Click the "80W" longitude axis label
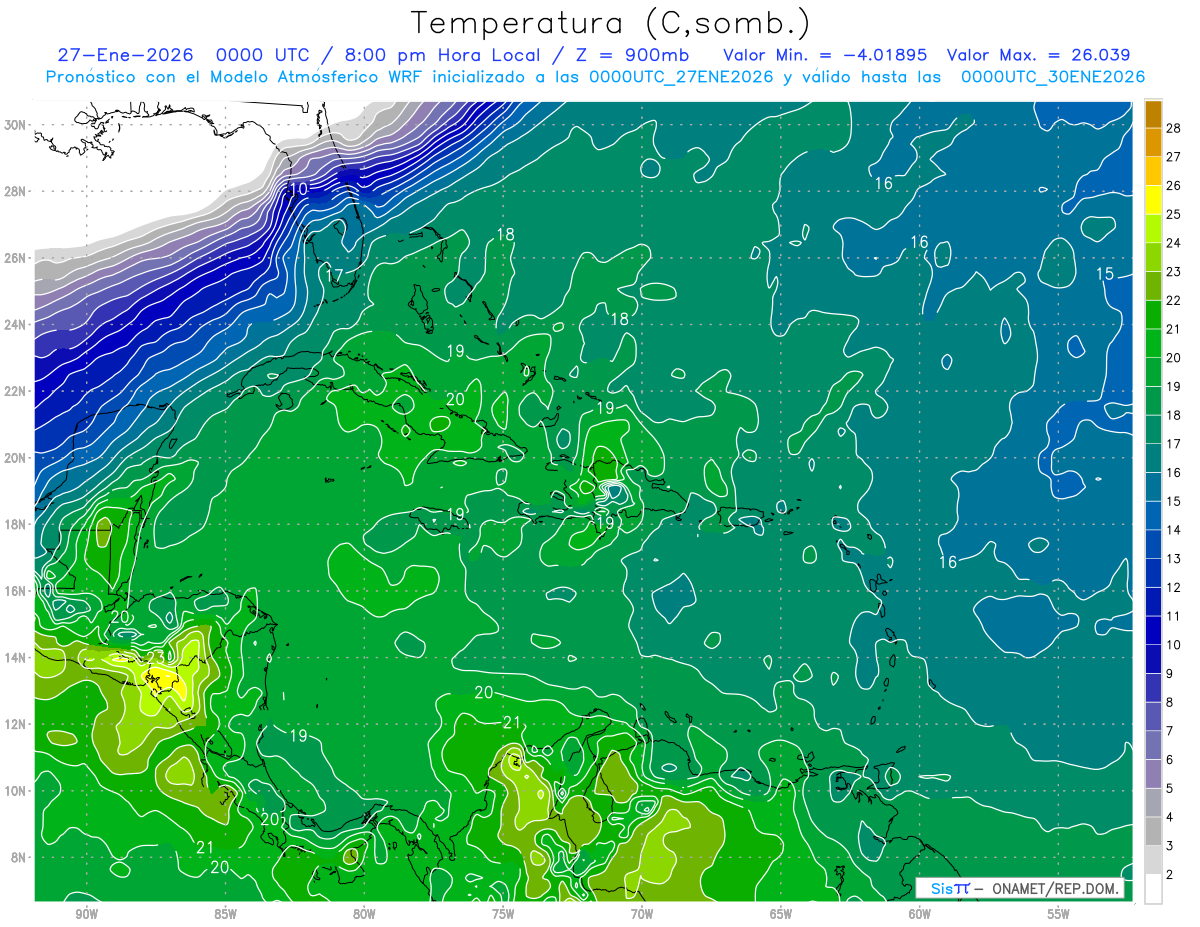1200x927 pixels. pyautogui.click(x=364, y=914)
